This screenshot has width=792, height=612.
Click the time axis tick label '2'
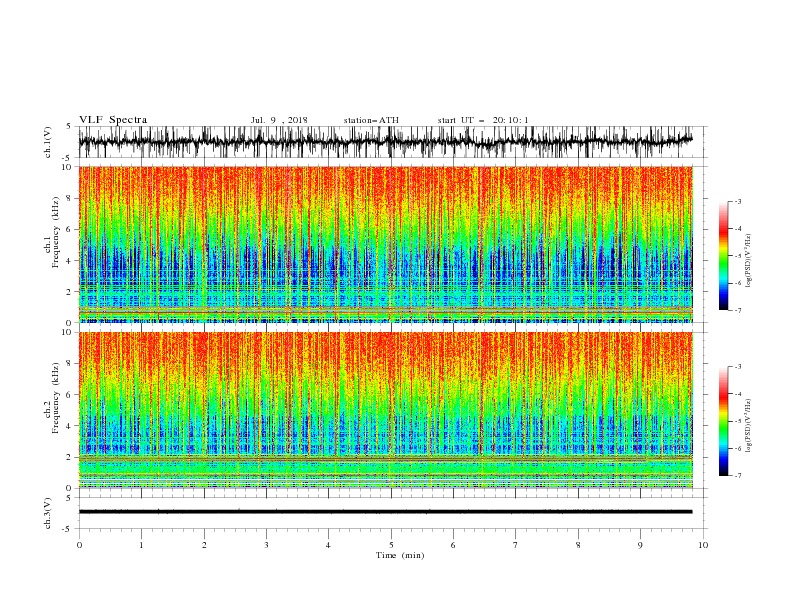[x=204, y=545]
